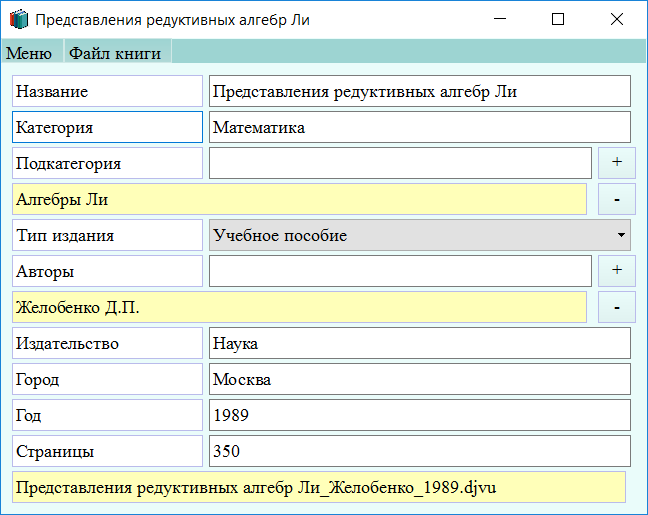Click the Город field containing Москва

point(420,379)
